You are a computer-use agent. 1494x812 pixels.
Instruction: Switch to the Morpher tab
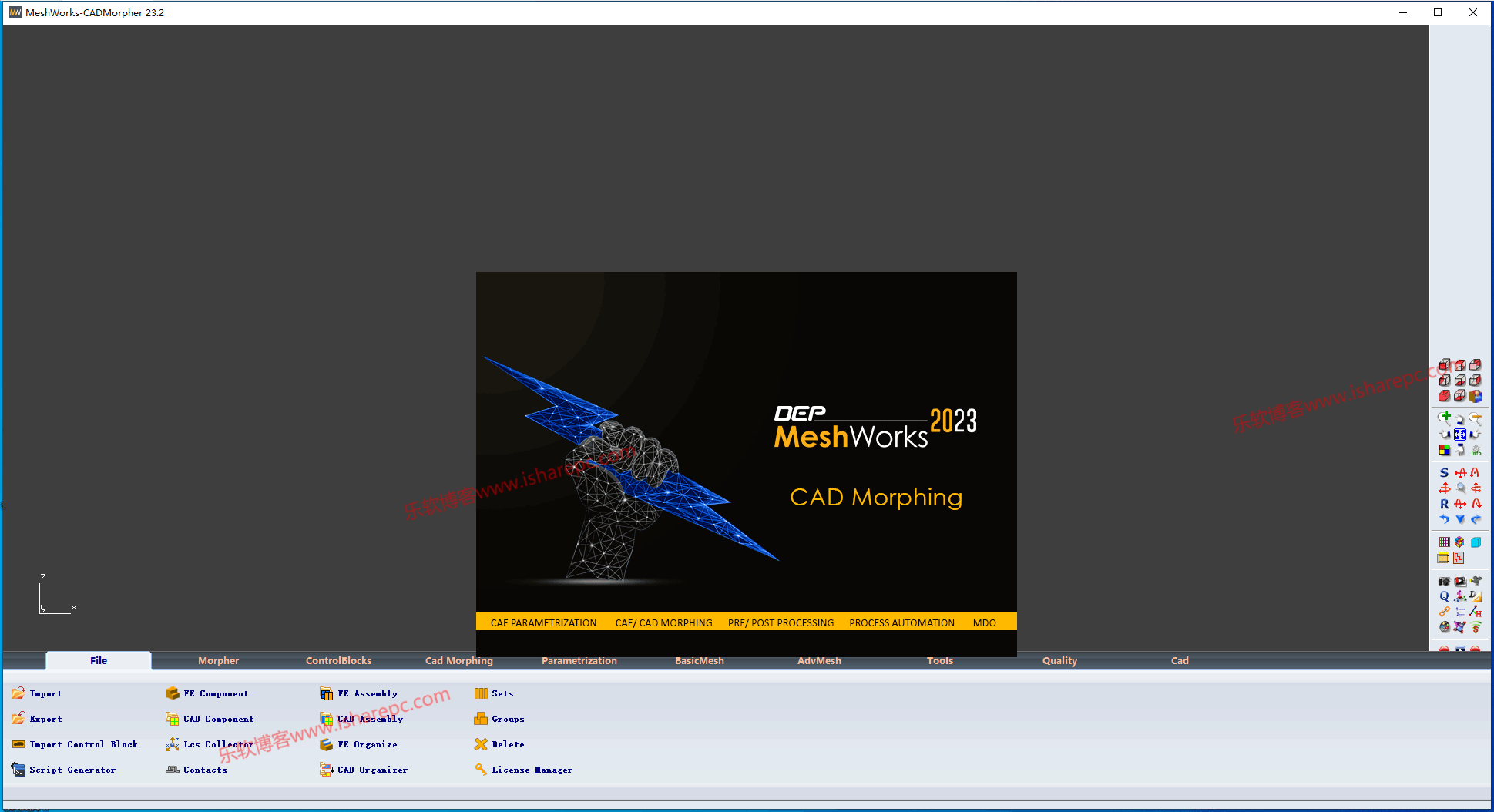[218, 660]
